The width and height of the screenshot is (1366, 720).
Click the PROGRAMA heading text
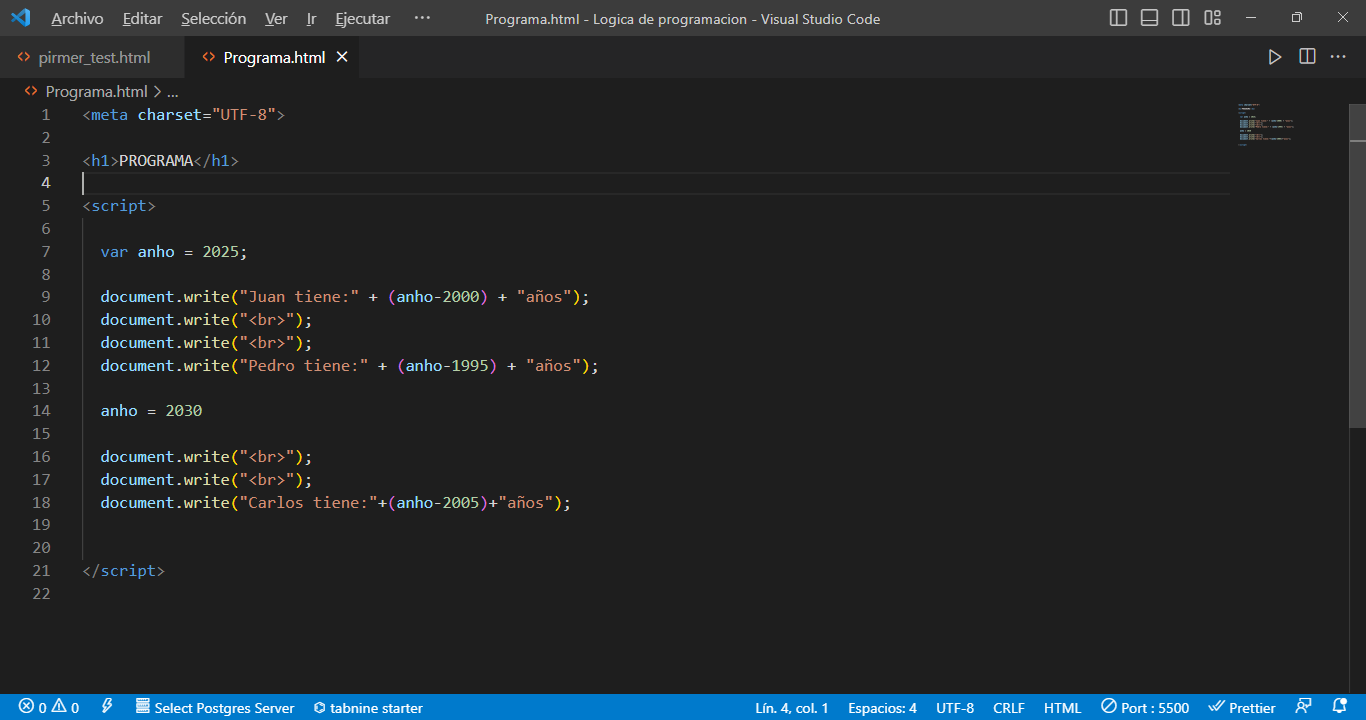coord(156,161)
